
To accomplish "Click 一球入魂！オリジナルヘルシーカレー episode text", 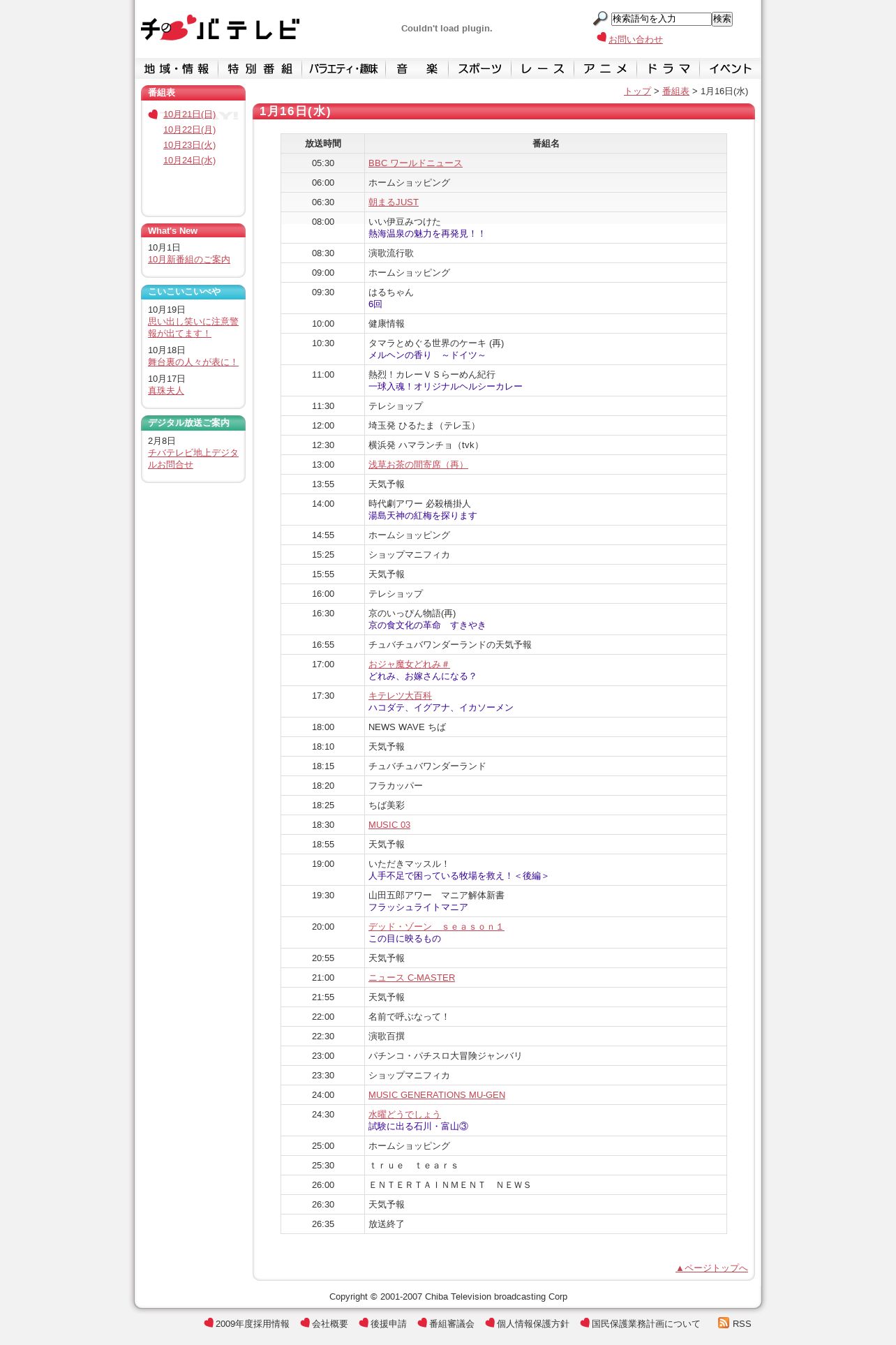I will [445, 387].
